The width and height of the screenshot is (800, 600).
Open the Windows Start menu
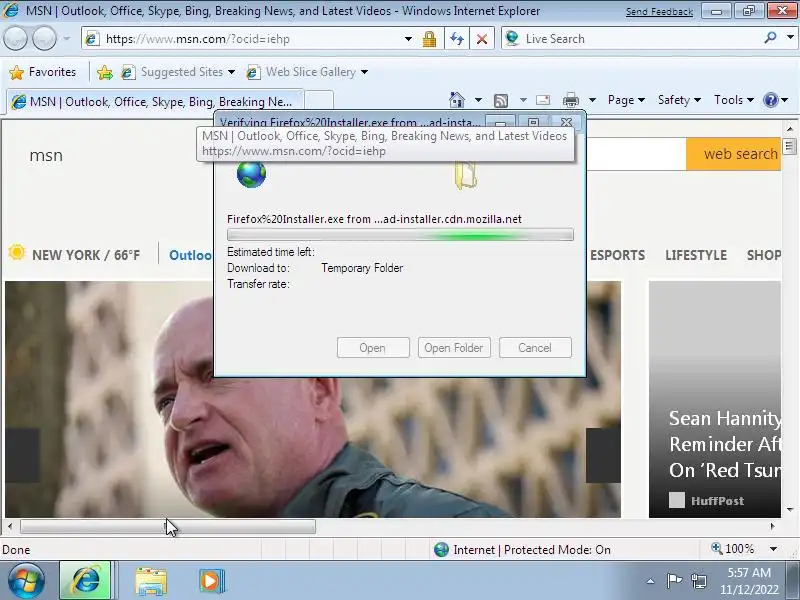click(26, 580)
